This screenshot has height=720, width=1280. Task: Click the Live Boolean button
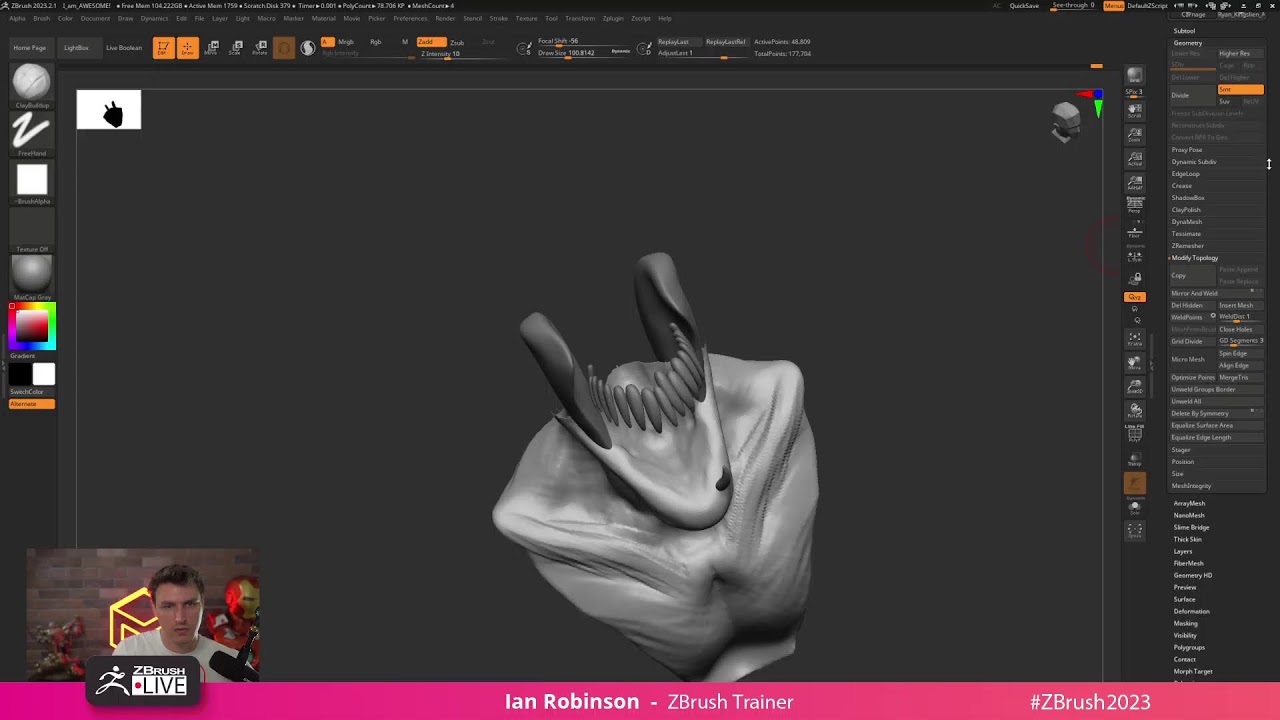124,48
